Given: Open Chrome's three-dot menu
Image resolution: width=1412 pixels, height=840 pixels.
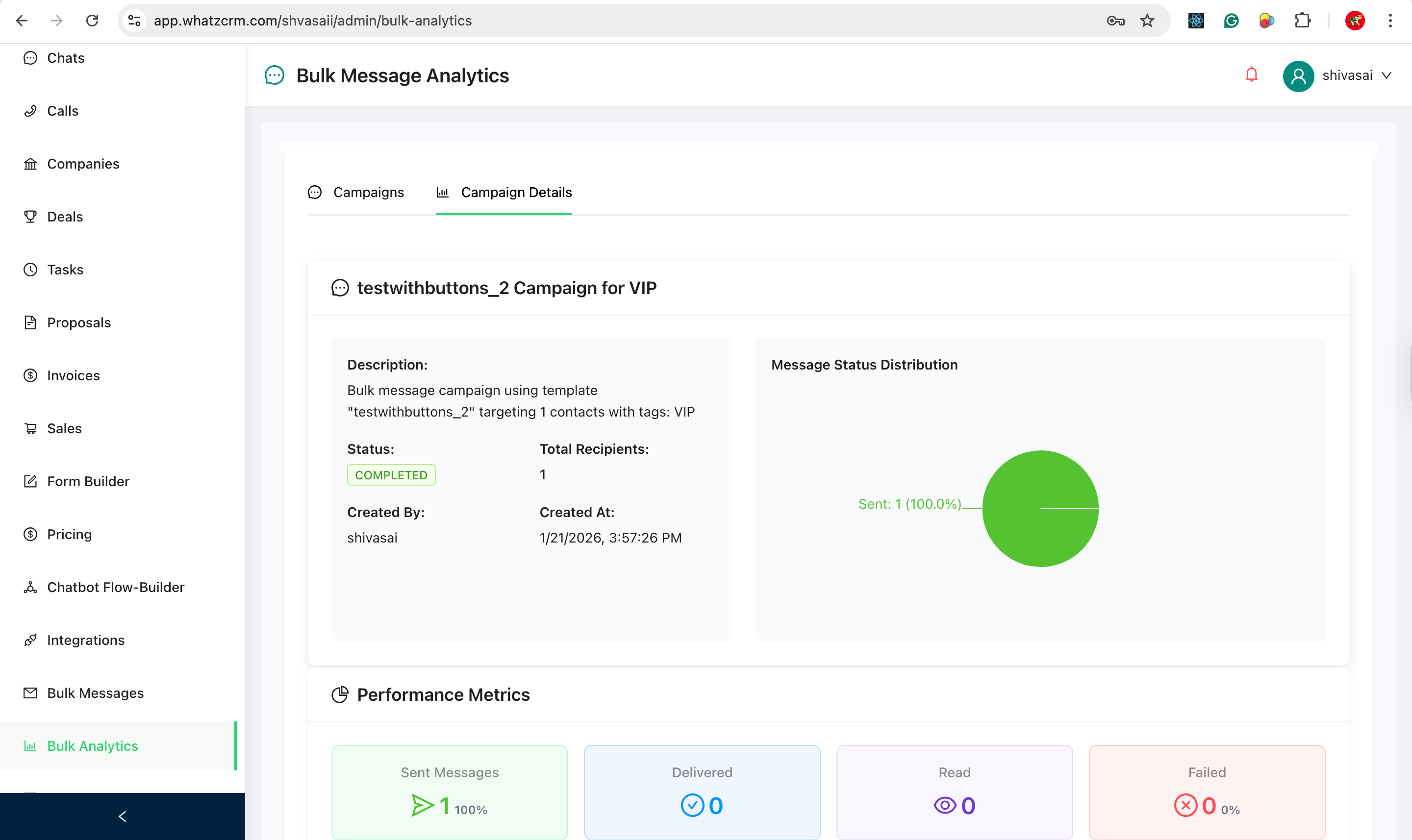Looking at the screenshot, I should pos(1390,21).
